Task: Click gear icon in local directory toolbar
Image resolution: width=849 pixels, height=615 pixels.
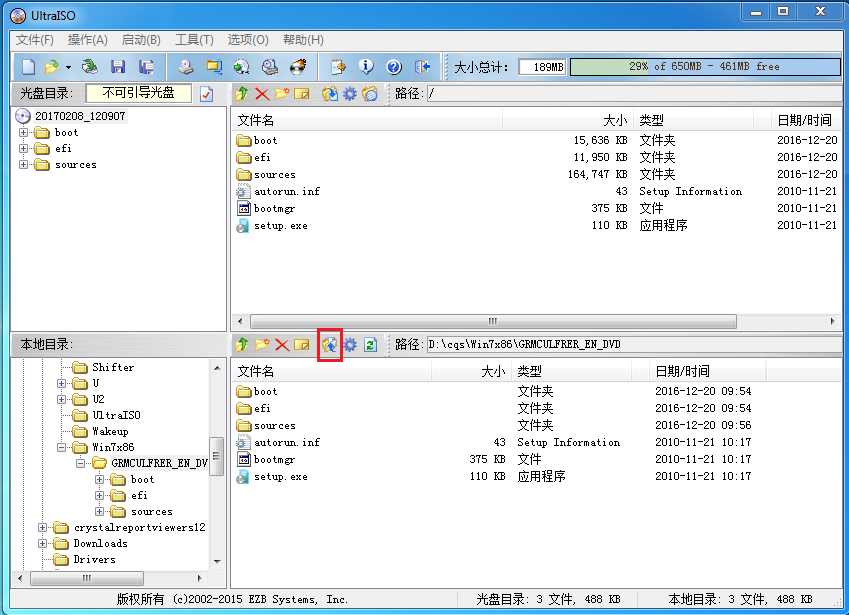Action: 350,344
